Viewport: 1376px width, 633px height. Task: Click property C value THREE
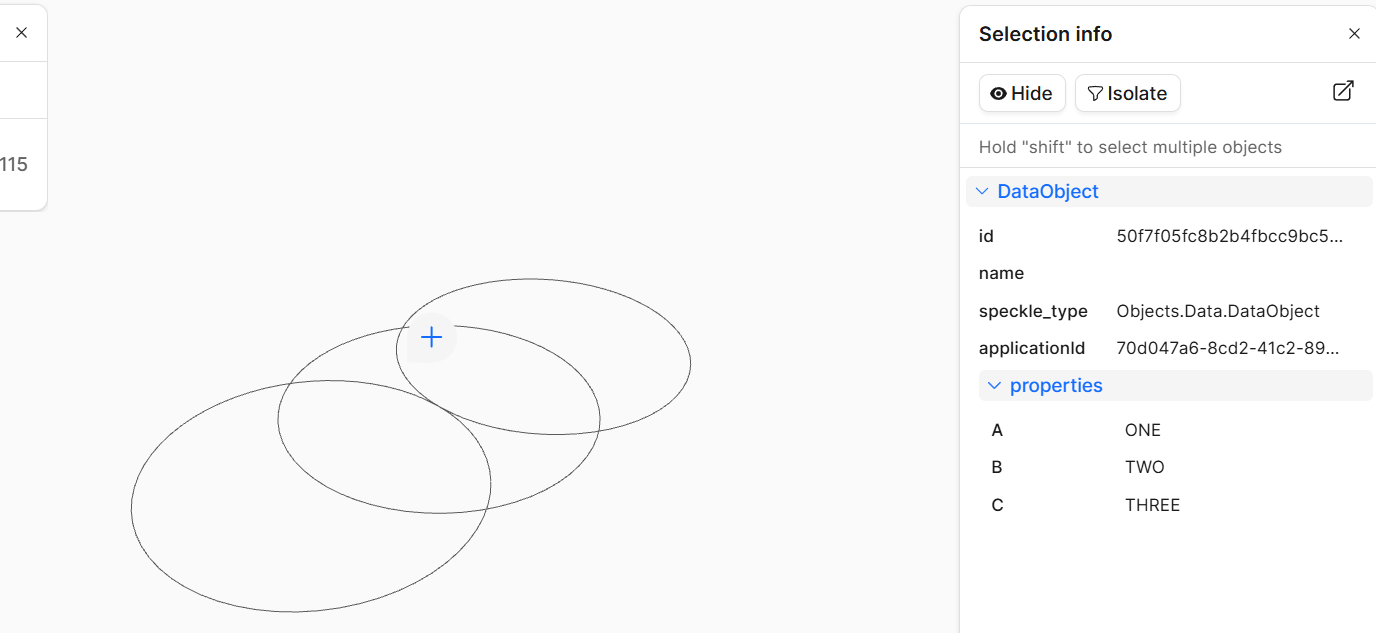click(x=1152, y=505)
